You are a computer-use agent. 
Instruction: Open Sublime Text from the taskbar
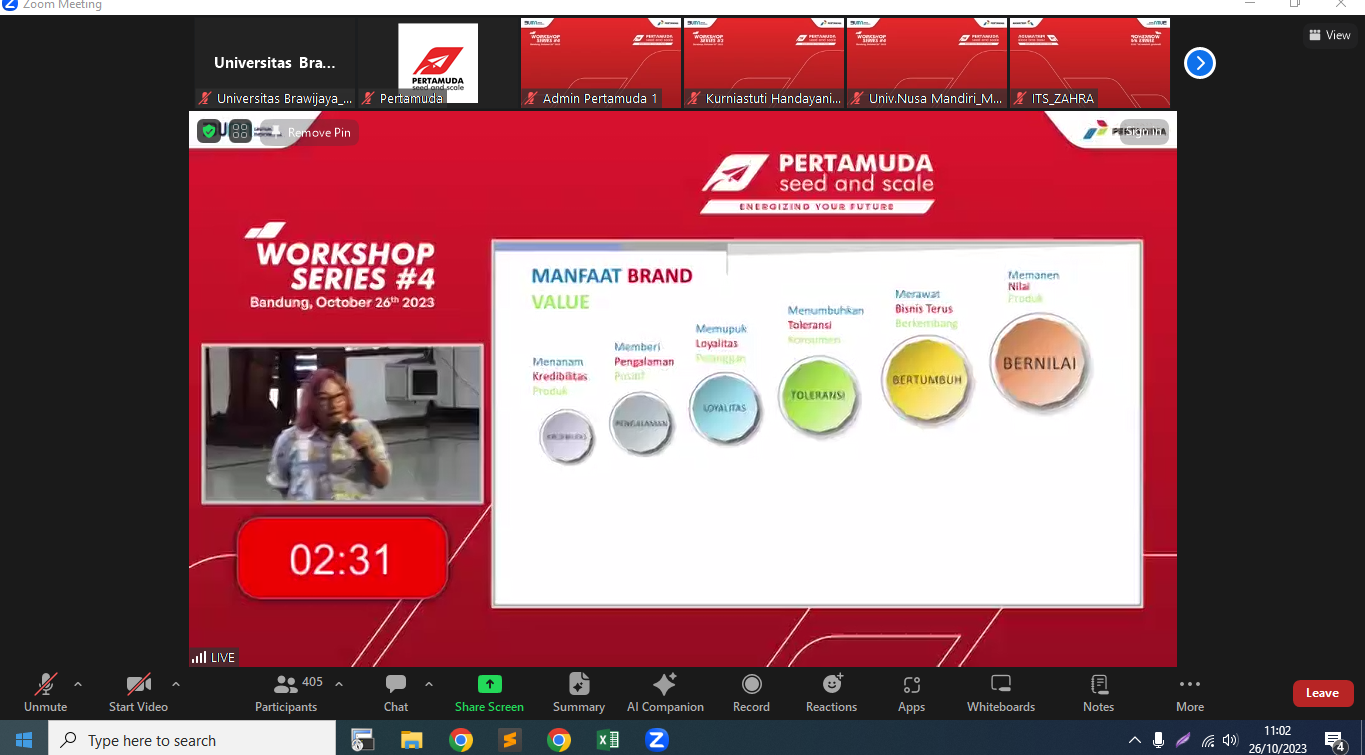(x=510, y=740)
